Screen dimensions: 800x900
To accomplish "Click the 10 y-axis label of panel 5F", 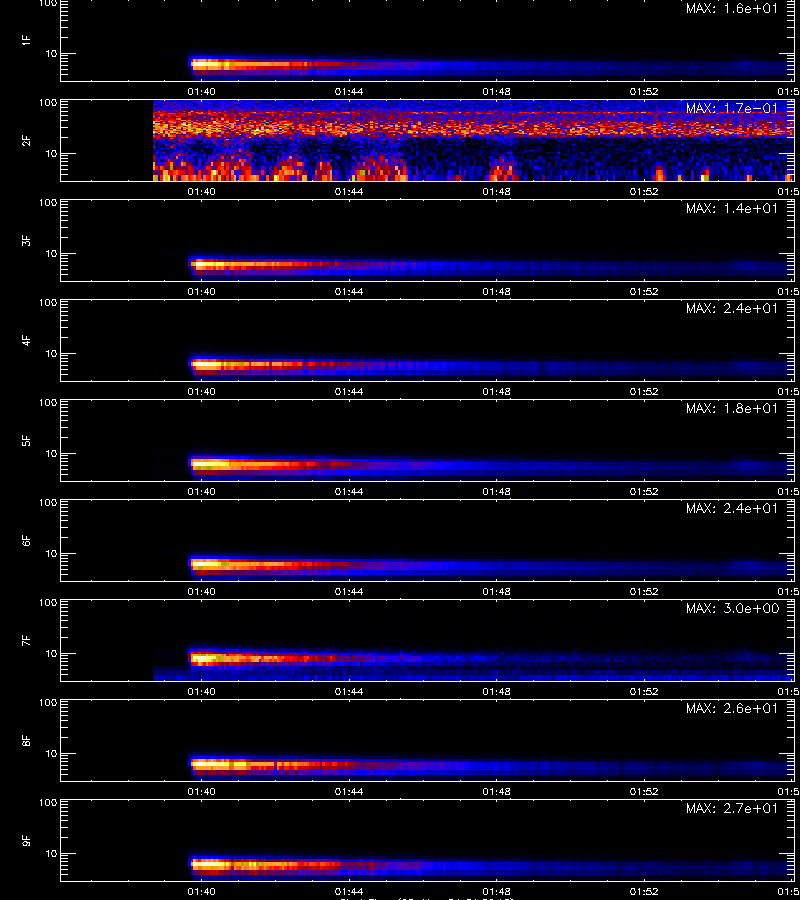I will pos(51,453).
